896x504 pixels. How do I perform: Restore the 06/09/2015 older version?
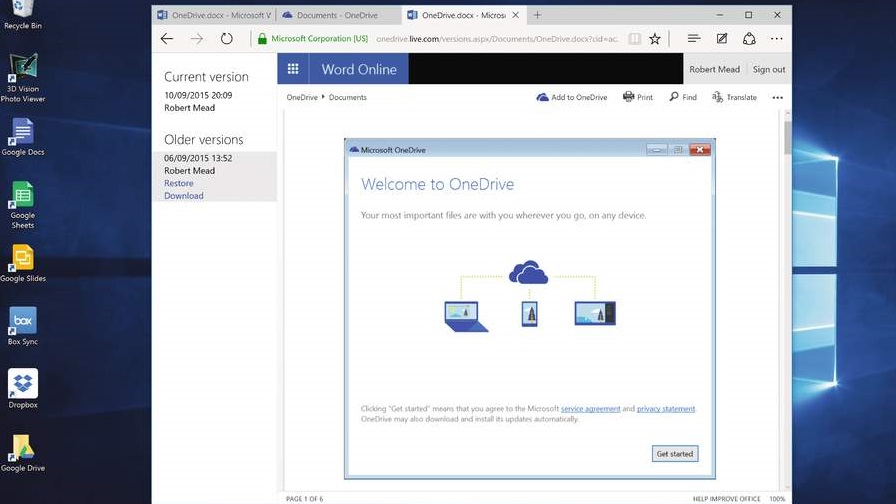pyautogui.click(x=178, y=183)
